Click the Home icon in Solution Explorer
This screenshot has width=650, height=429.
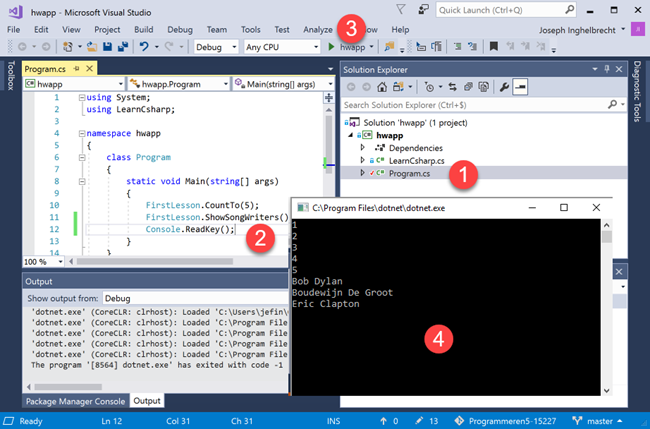click(x=382, y=87)
